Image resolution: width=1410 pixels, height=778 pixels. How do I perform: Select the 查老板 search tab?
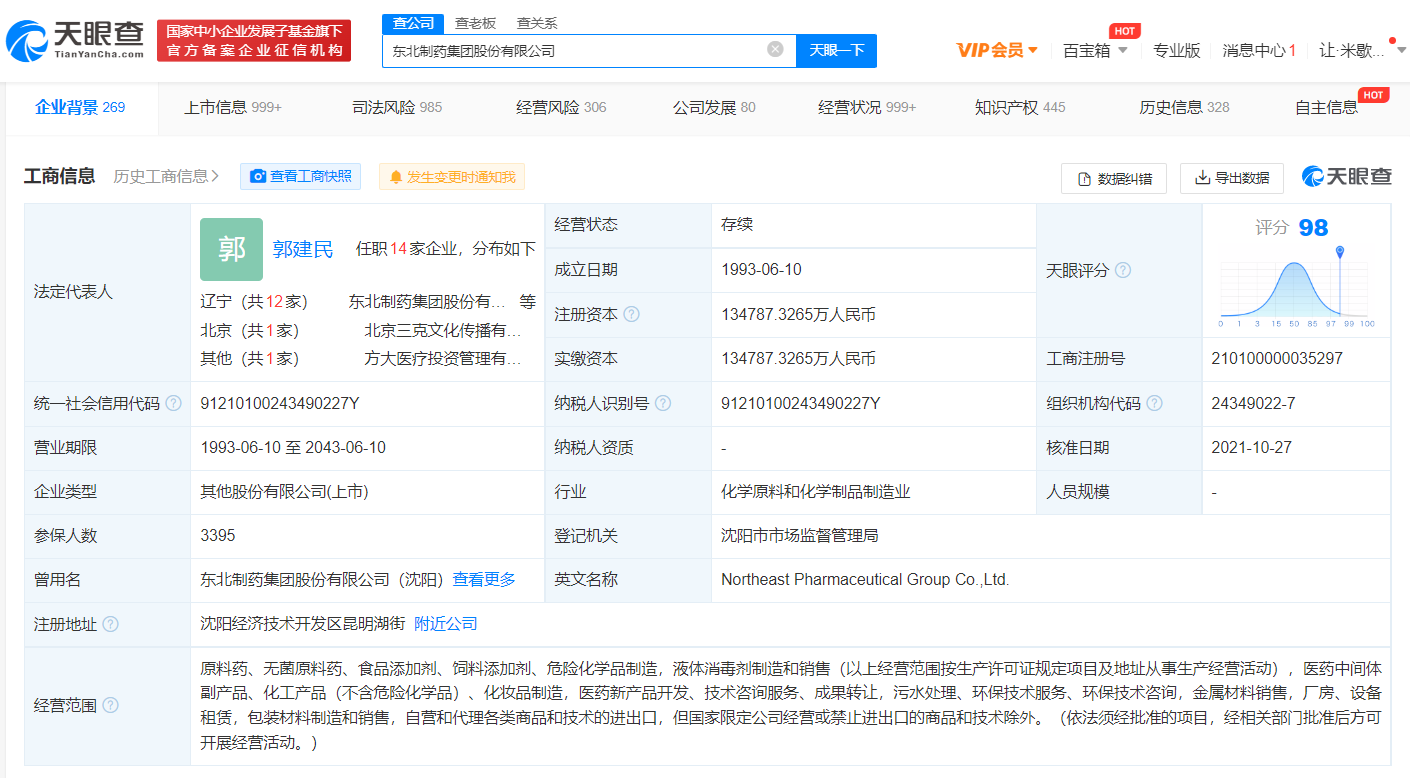tap(474, 22)
